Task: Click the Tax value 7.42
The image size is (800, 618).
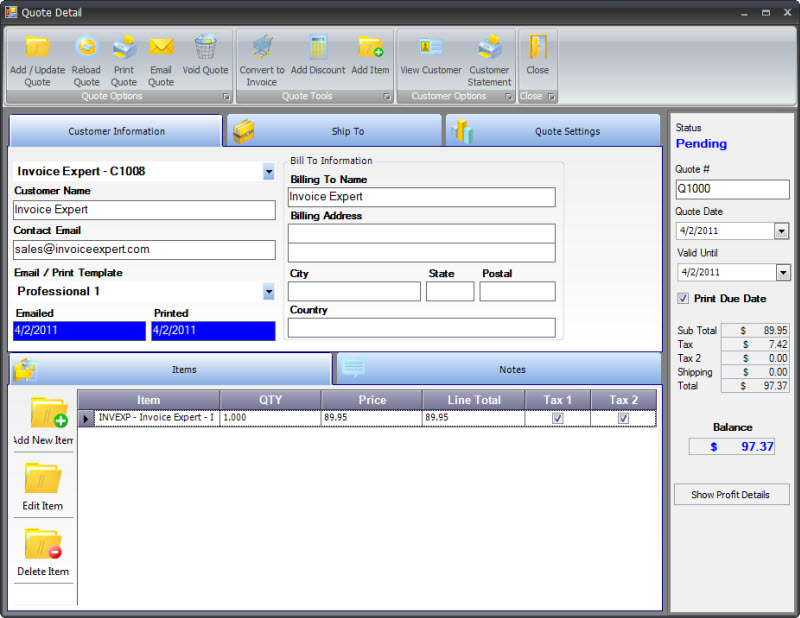Action: tap(755, 344)
